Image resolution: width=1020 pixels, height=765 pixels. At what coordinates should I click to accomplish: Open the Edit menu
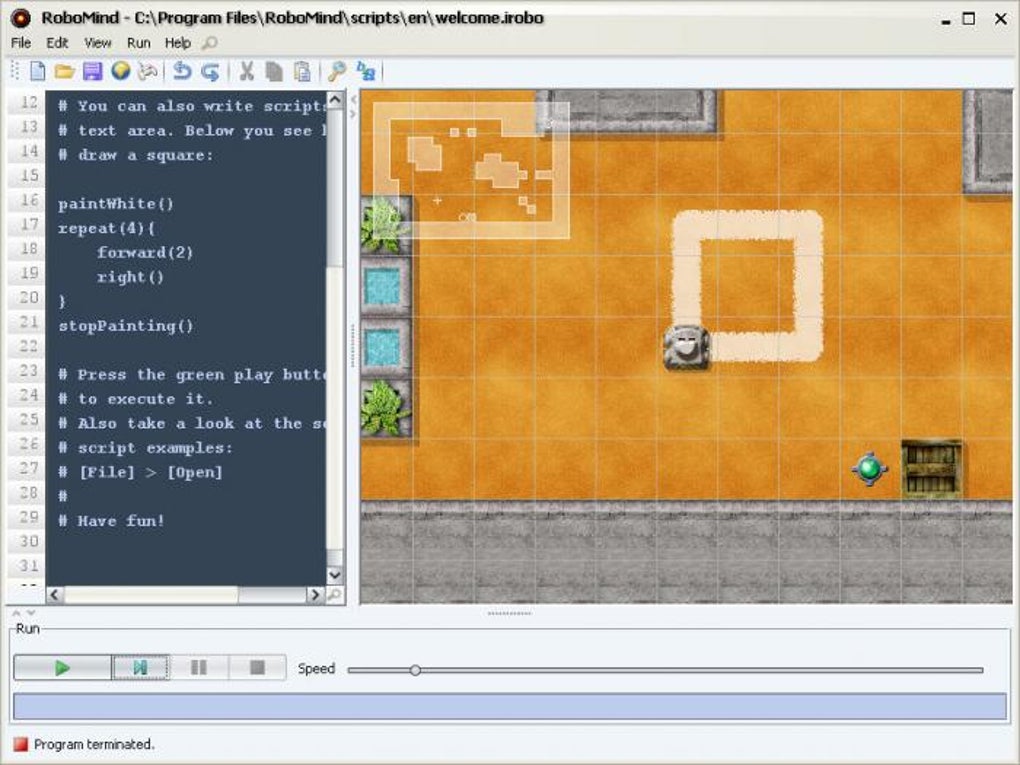pos(57,43)
